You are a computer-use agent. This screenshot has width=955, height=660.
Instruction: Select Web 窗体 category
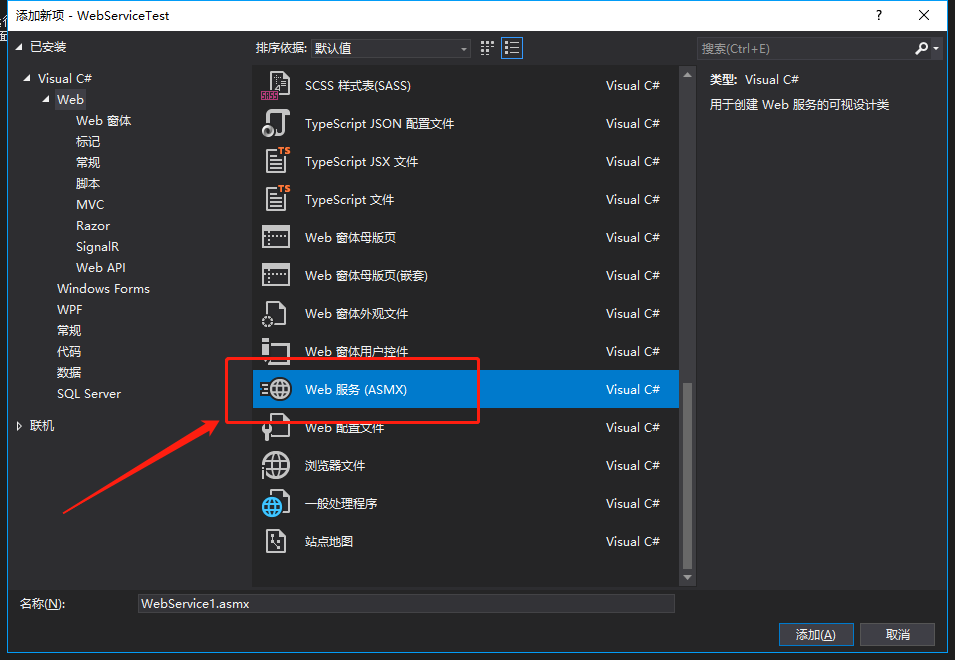point(104,121)
